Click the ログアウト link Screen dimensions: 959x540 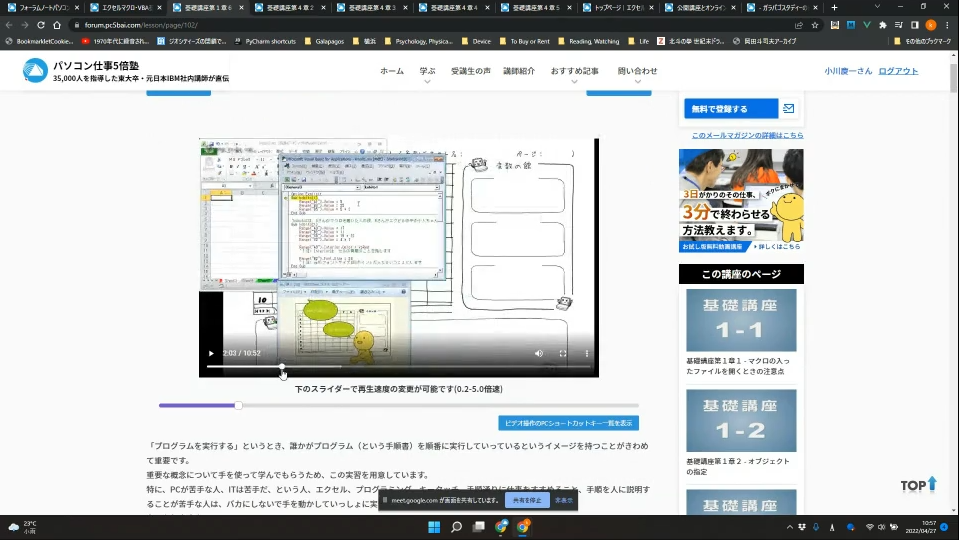898,71
